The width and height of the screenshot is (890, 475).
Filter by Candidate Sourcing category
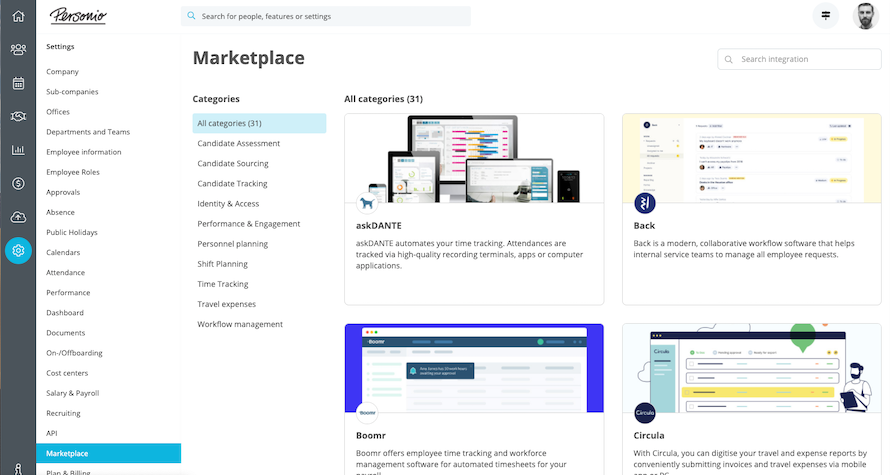tap(233, 163)
